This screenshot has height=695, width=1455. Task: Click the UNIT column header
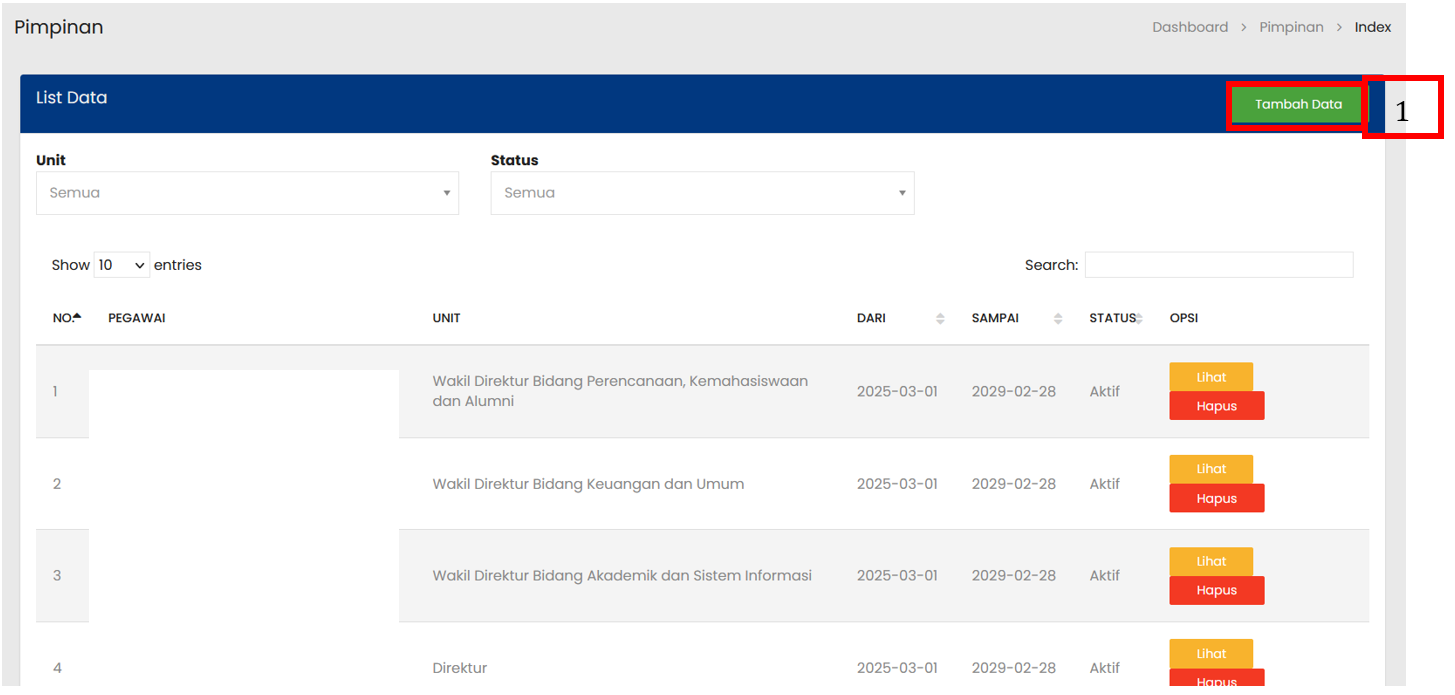click(446, 319)
